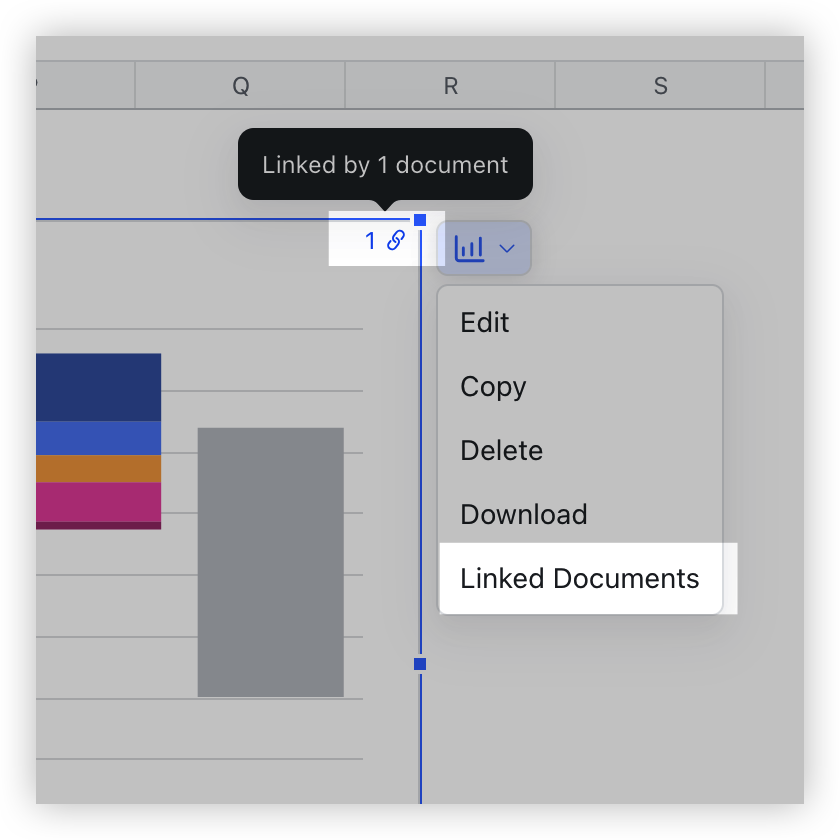840x840 pixels.
Task: Click the magenta bar segment
Action: point(97,498)
